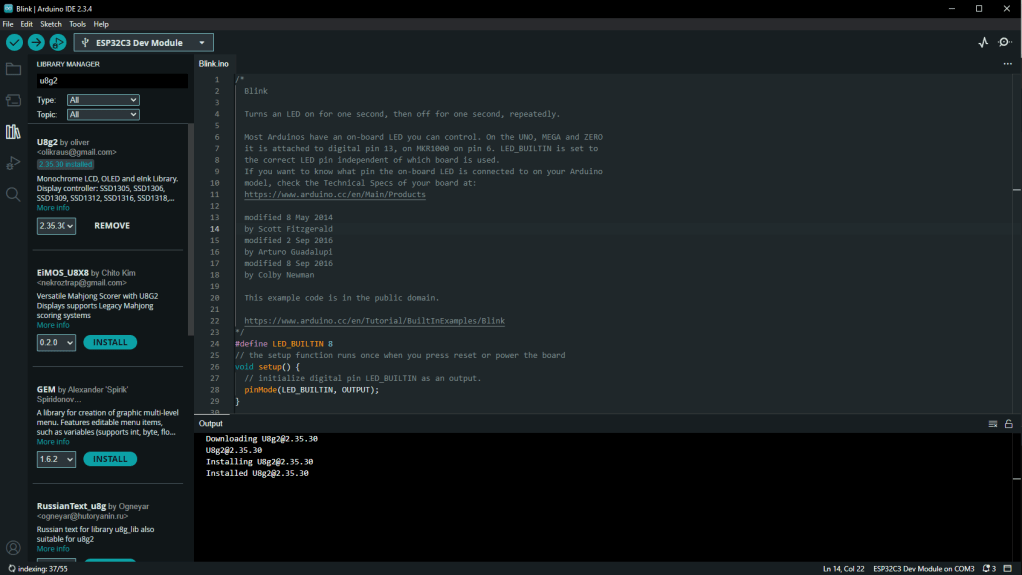Open the Type filter dropdown

coord(102,100)
